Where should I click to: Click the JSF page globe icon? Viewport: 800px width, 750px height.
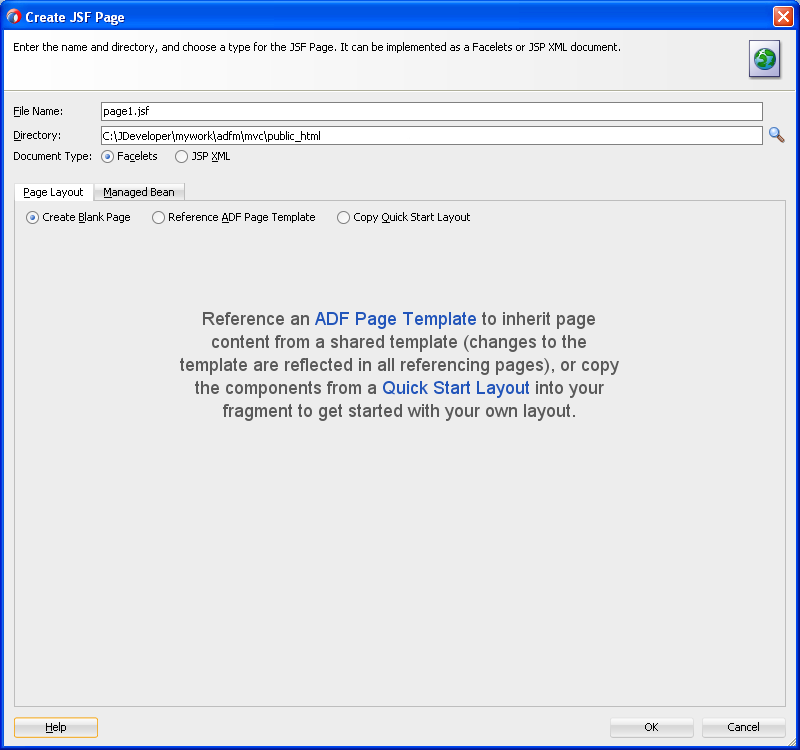[764, 59]
